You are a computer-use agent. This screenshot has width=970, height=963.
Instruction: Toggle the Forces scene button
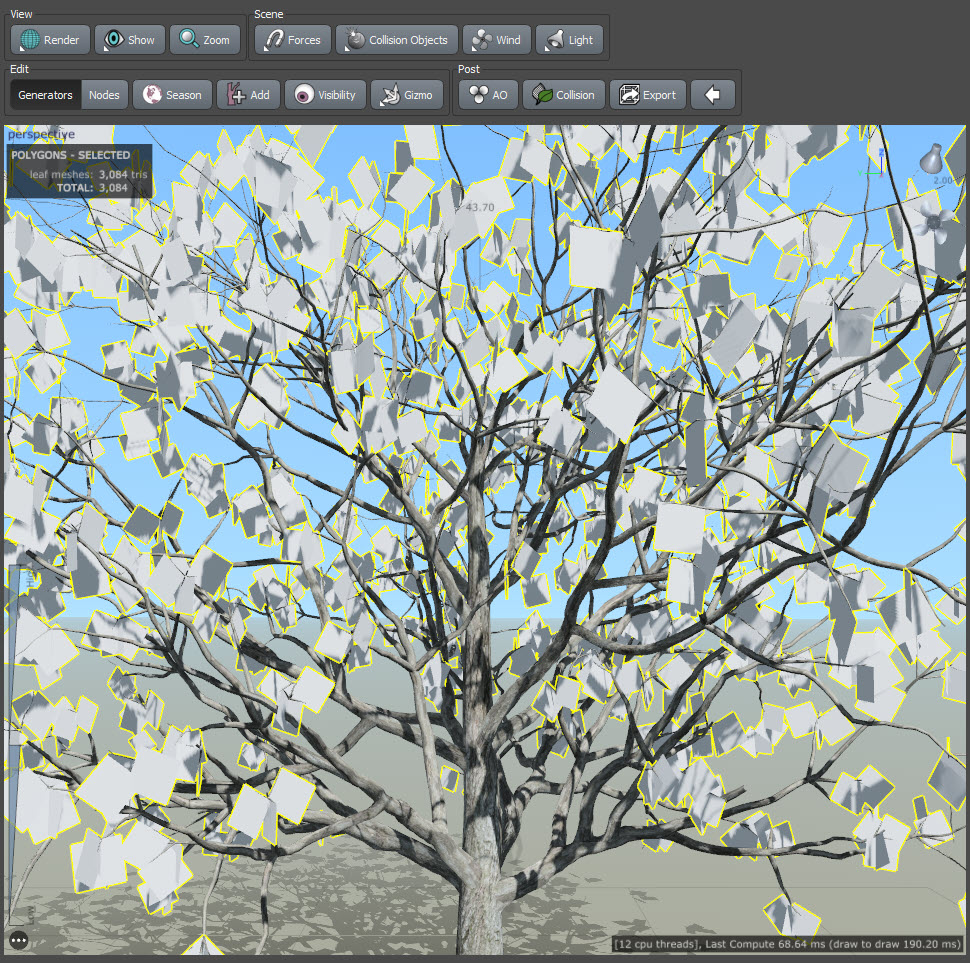pos(293,40)
